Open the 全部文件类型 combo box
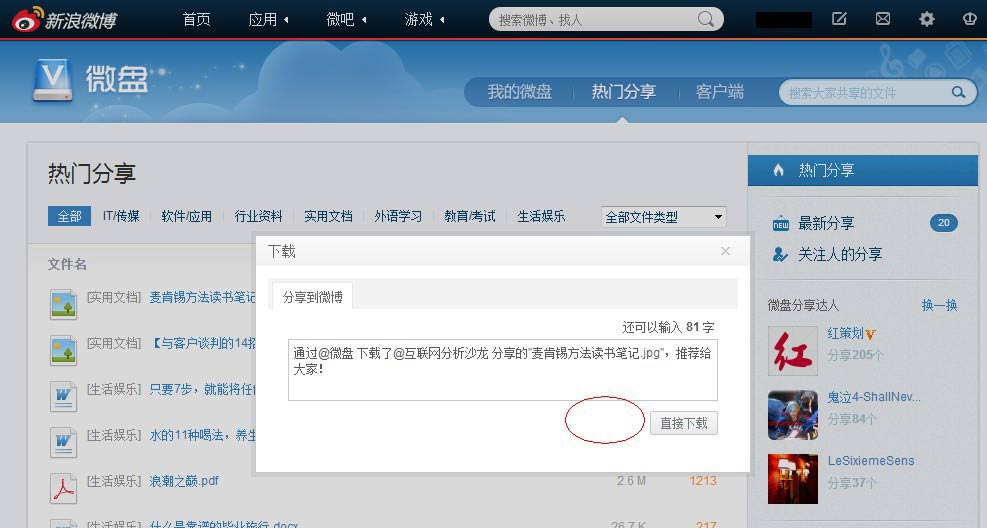 [x=663, y=217]
